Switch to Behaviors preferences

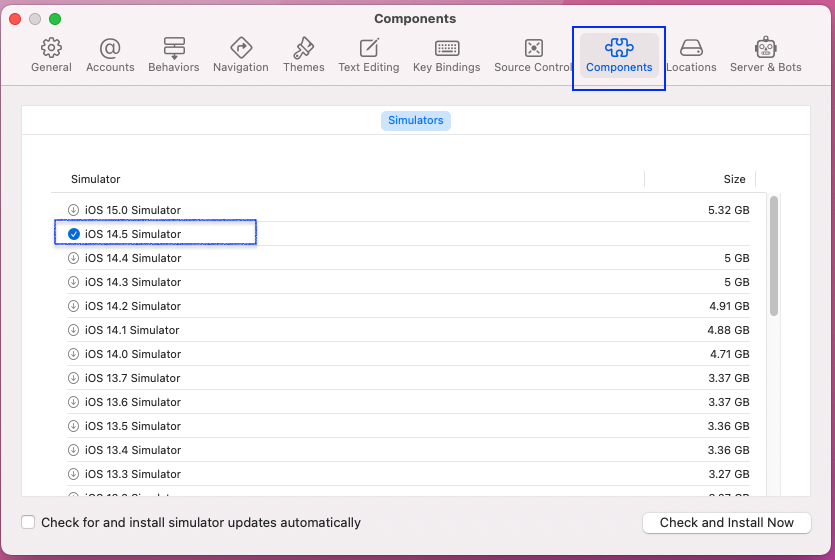pyautogui.click(x=174, y=55)
